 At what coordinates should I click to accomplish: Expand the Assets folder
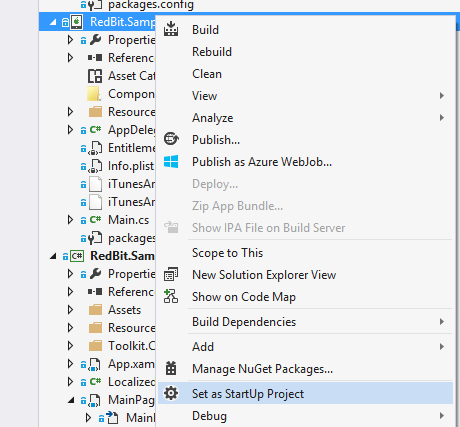point(70,310)
